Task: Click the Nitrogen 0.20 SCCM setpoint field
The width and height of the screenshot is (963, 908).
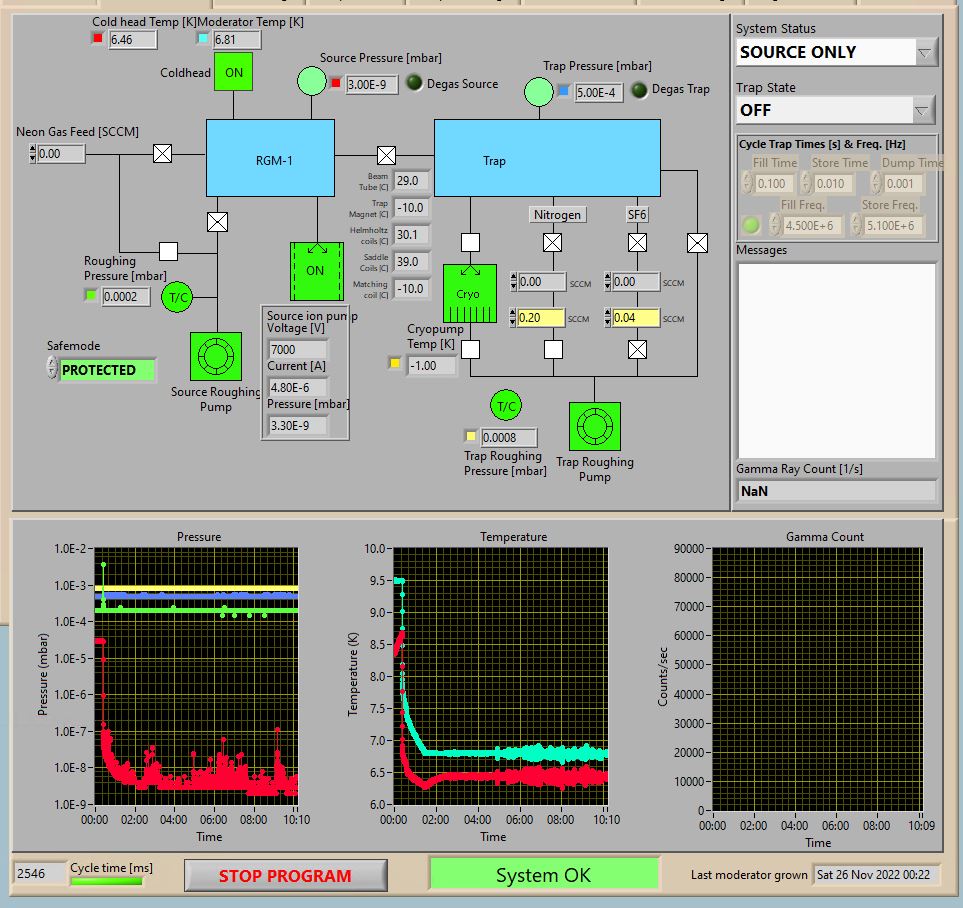Action: pyautogui.click(x=541, y=318)
